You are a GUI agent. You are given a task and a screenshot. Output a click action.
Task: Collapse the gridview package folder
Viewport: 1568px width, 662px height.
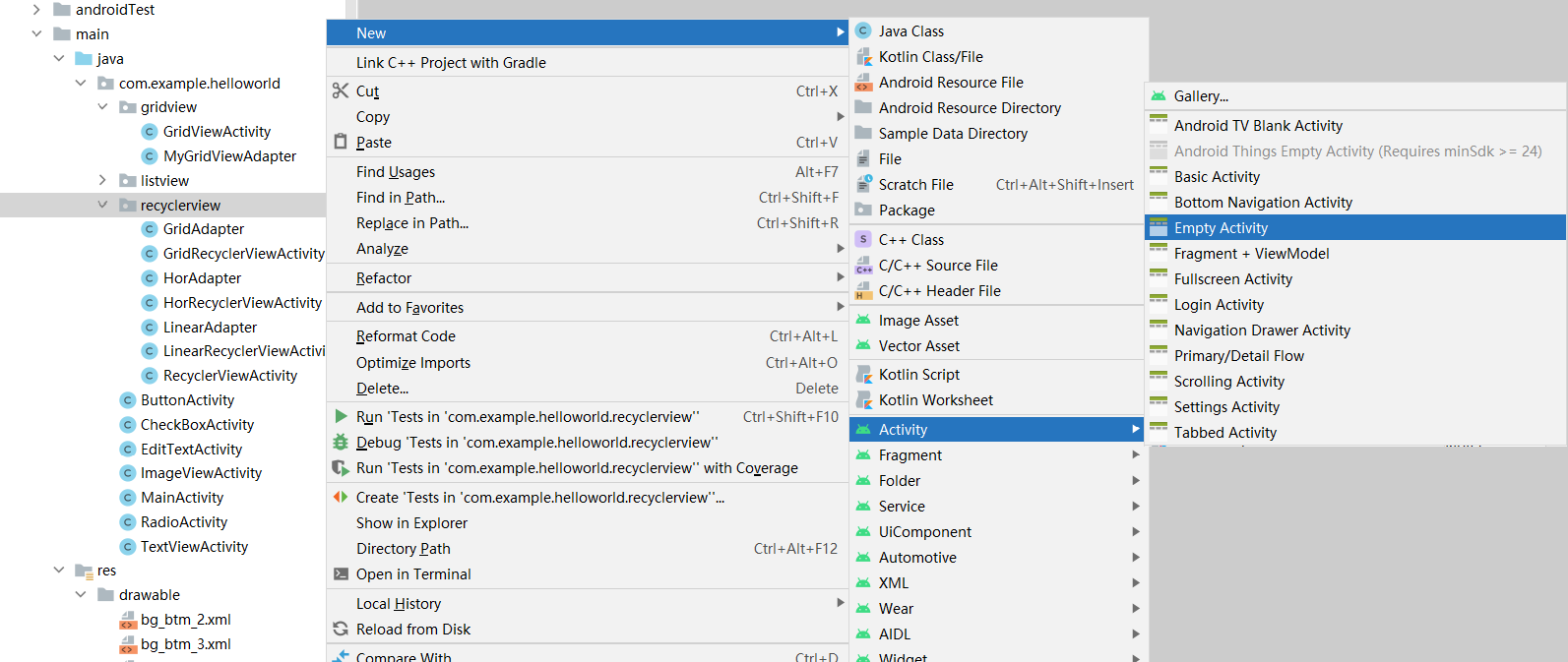pyautogui.click(x=102, y=106)
